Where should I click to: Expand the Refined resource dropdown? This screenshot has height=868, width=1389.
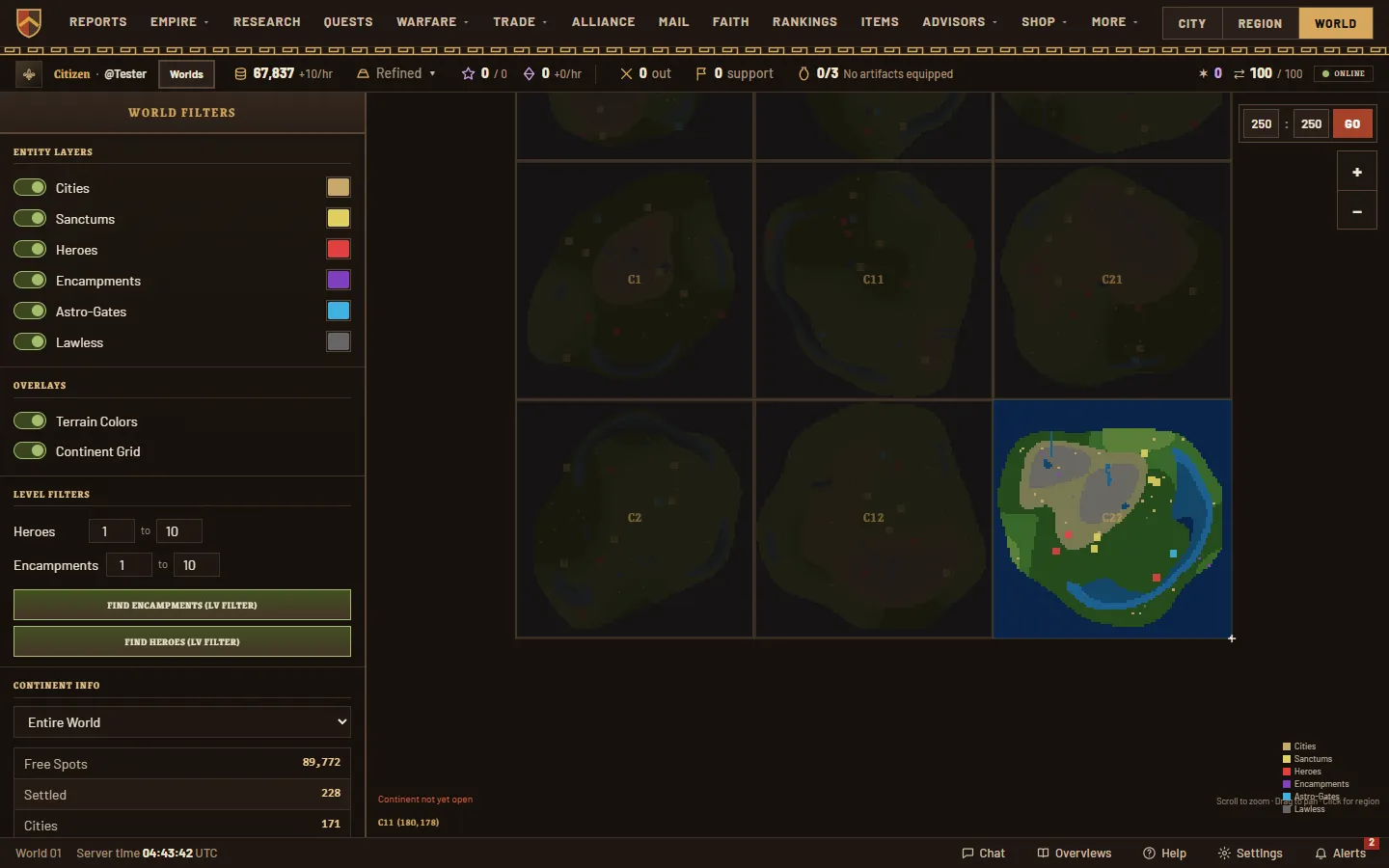point(396,73)
